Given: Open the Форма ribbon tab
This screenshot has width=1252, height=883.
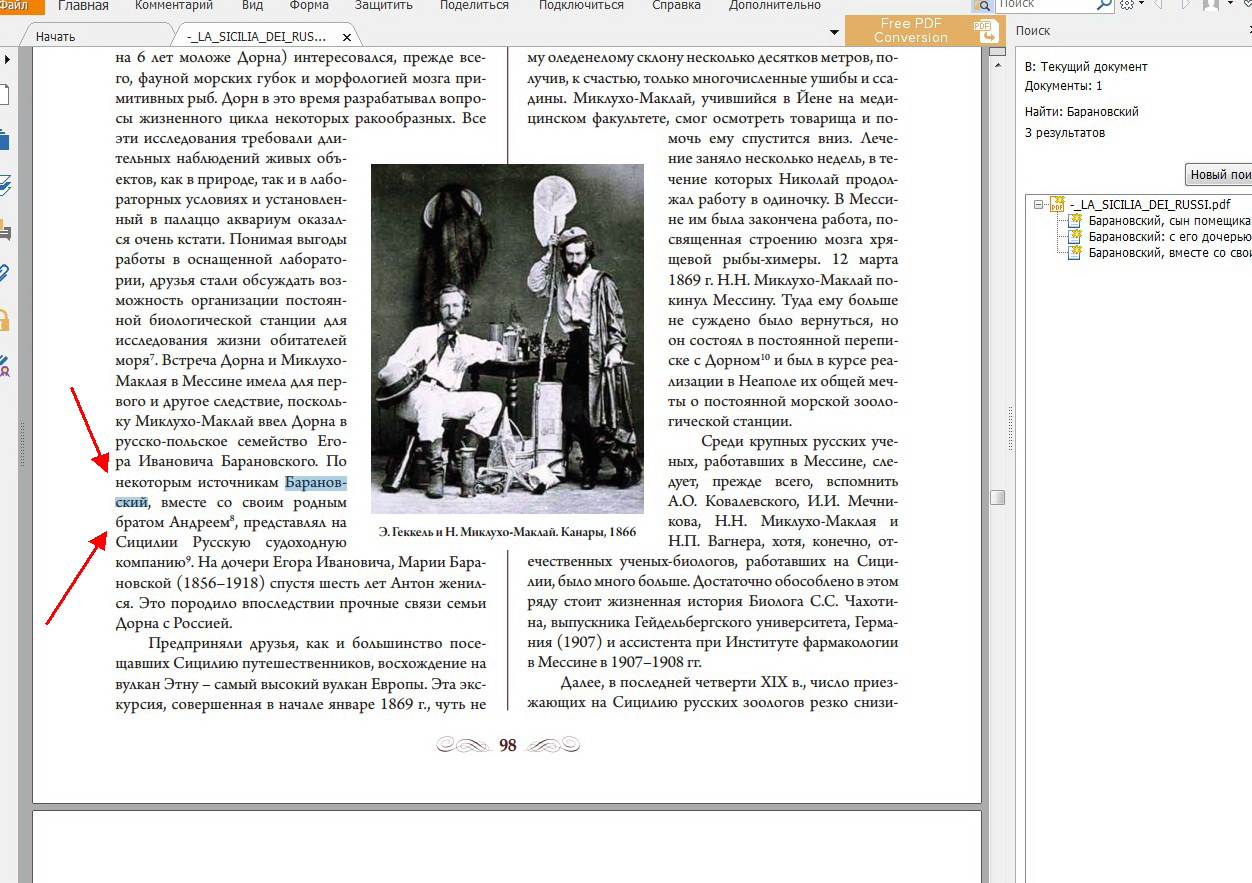Looking at the screenshot, I should (309, 5).
